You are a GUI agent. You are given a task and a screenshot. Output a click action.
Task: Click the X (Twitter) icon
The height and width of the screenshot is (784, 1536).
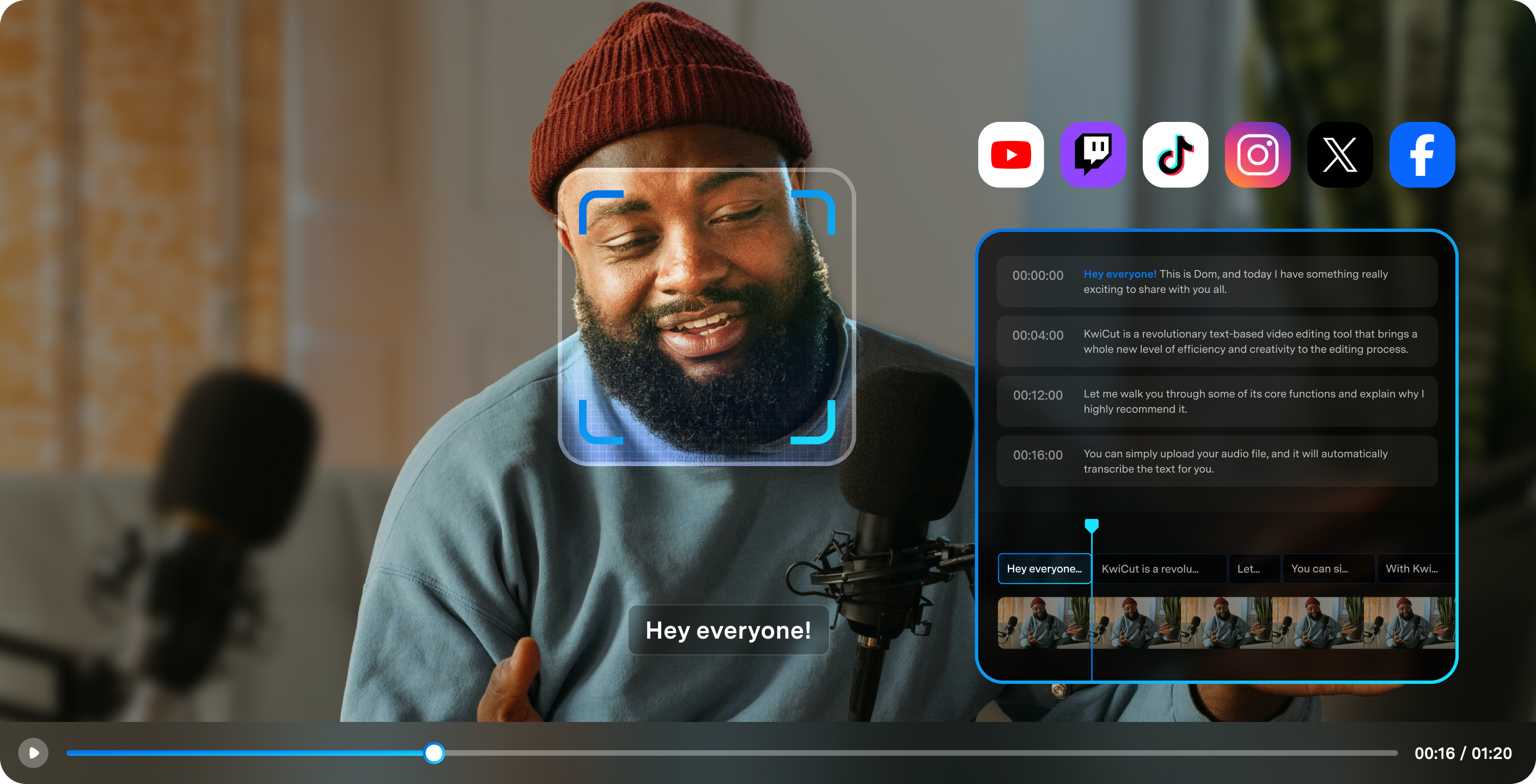pos(1340,155)
